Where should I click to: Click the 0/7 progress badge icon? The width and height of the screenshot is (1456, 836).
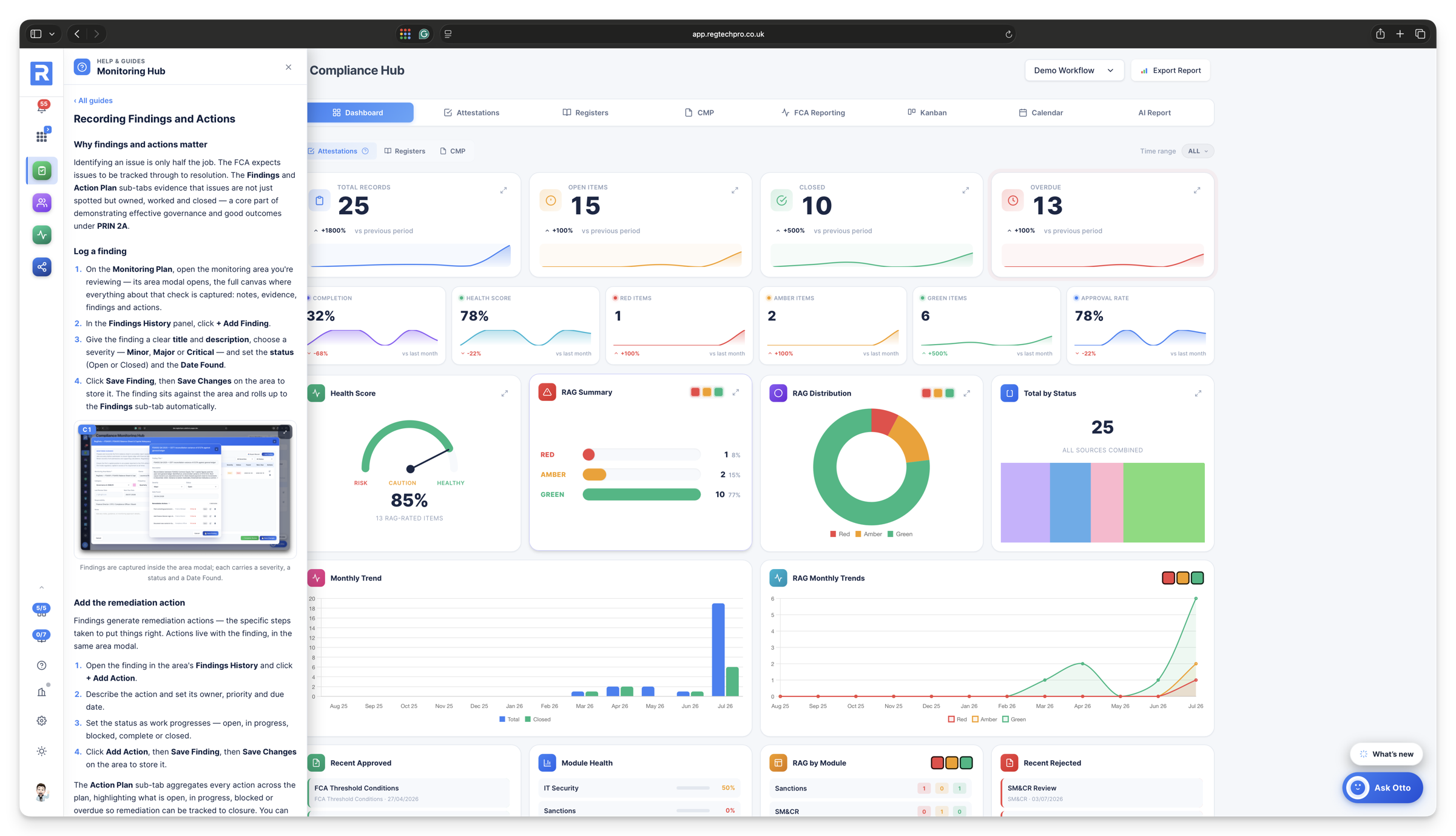pos(41,636)
